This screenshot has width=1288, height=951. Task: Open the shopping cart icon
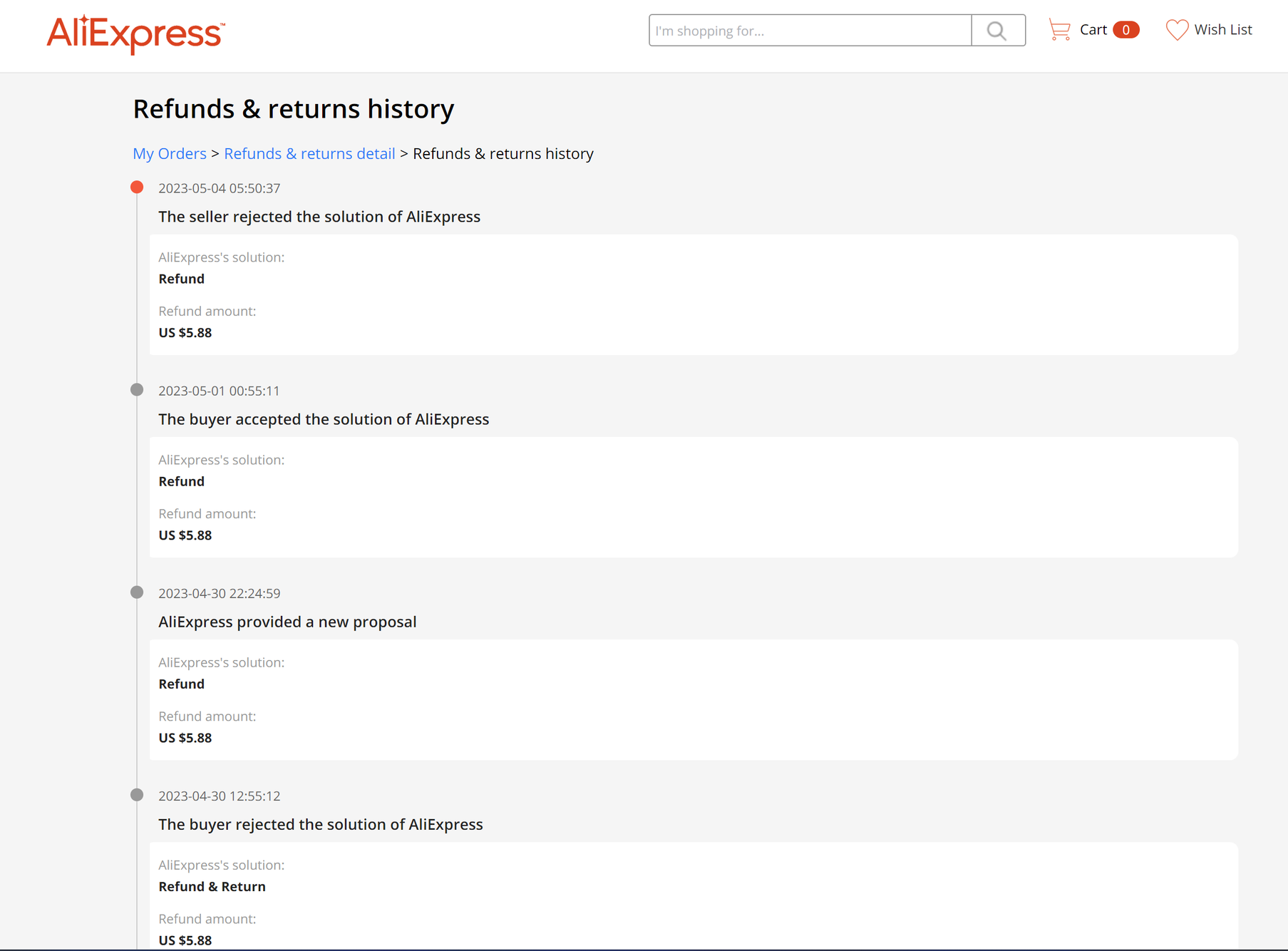point(1059,30)
